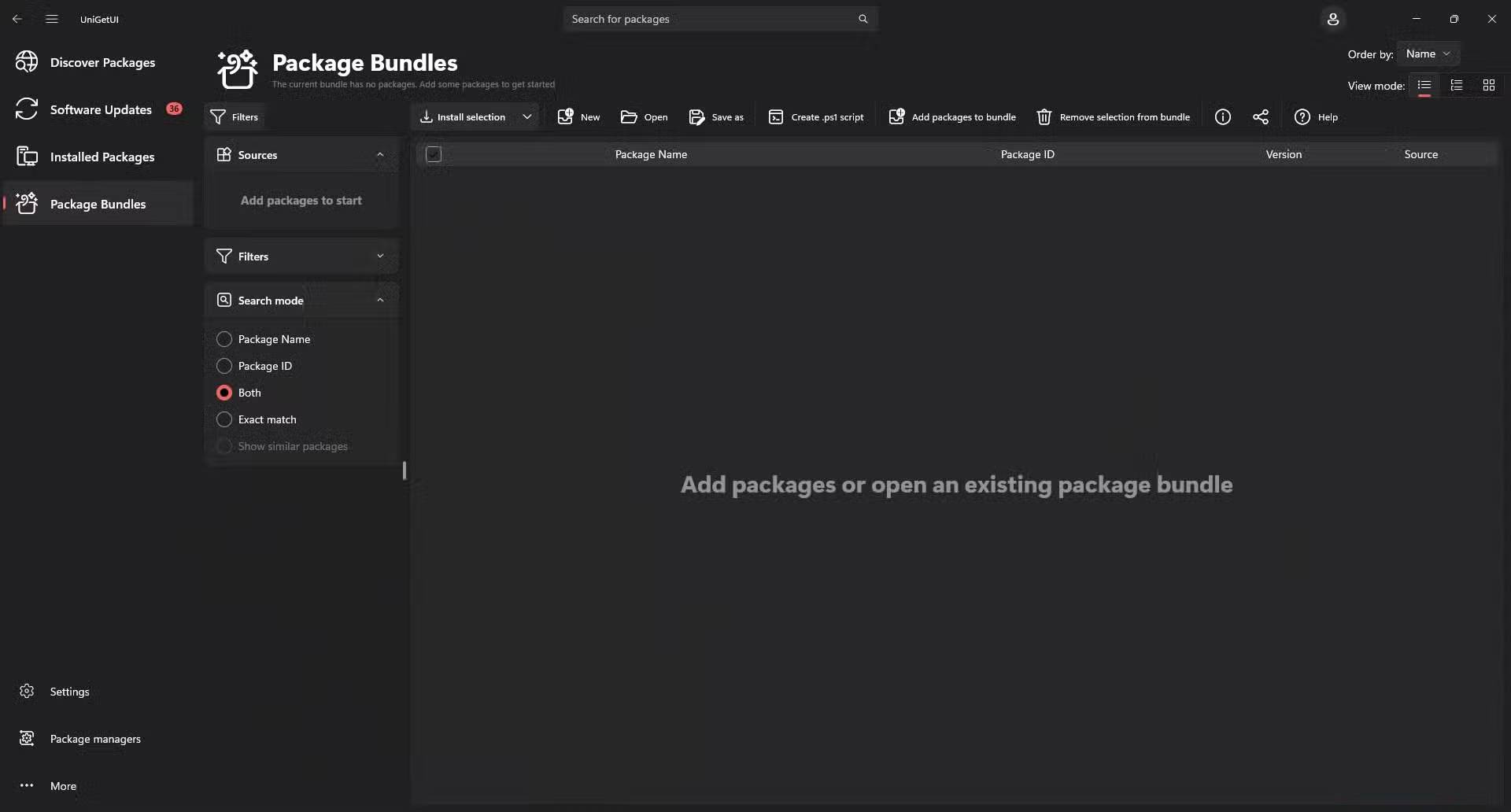Select Package ID search mode
Image resolution: width=1511 pixels, height=812 pixels.
click(254, 366)
